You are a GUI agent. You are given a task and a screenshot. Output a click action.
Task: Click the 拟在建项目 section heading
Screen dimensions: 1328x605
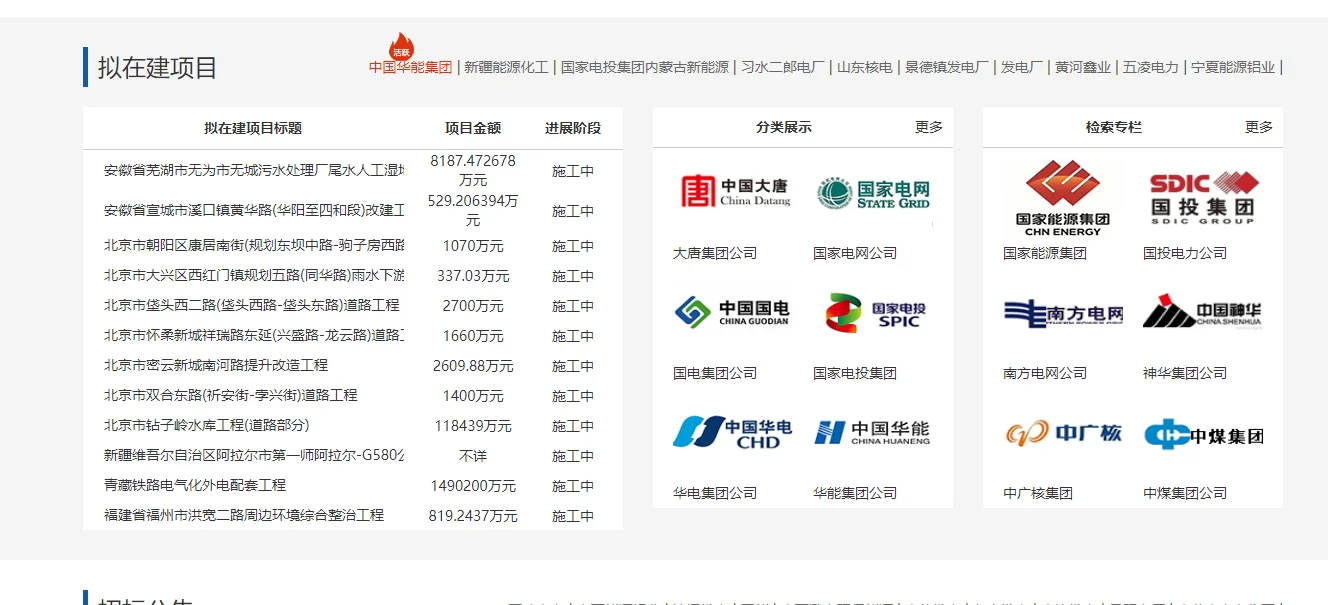pos(157,68)
